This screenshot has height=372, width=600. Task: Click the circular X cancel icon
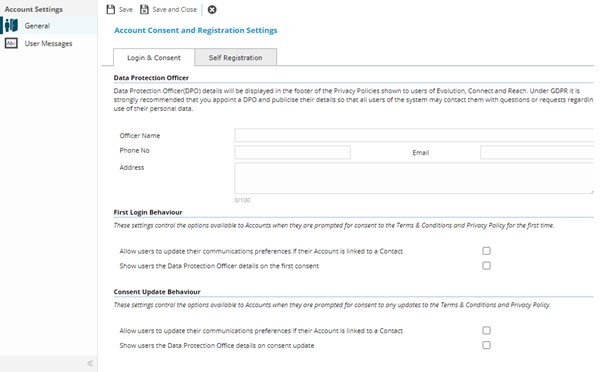pyautogui.click(x=212, y=10)
